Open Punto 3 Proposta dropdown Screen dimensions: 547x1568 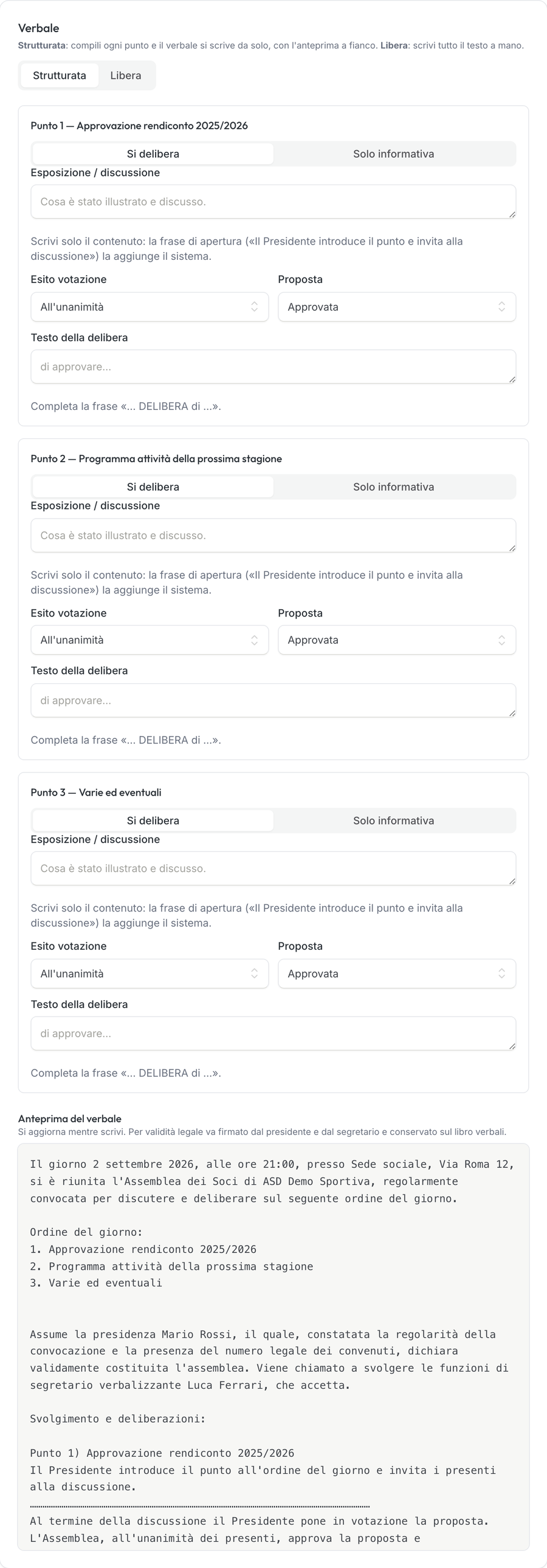pos(396,974)
